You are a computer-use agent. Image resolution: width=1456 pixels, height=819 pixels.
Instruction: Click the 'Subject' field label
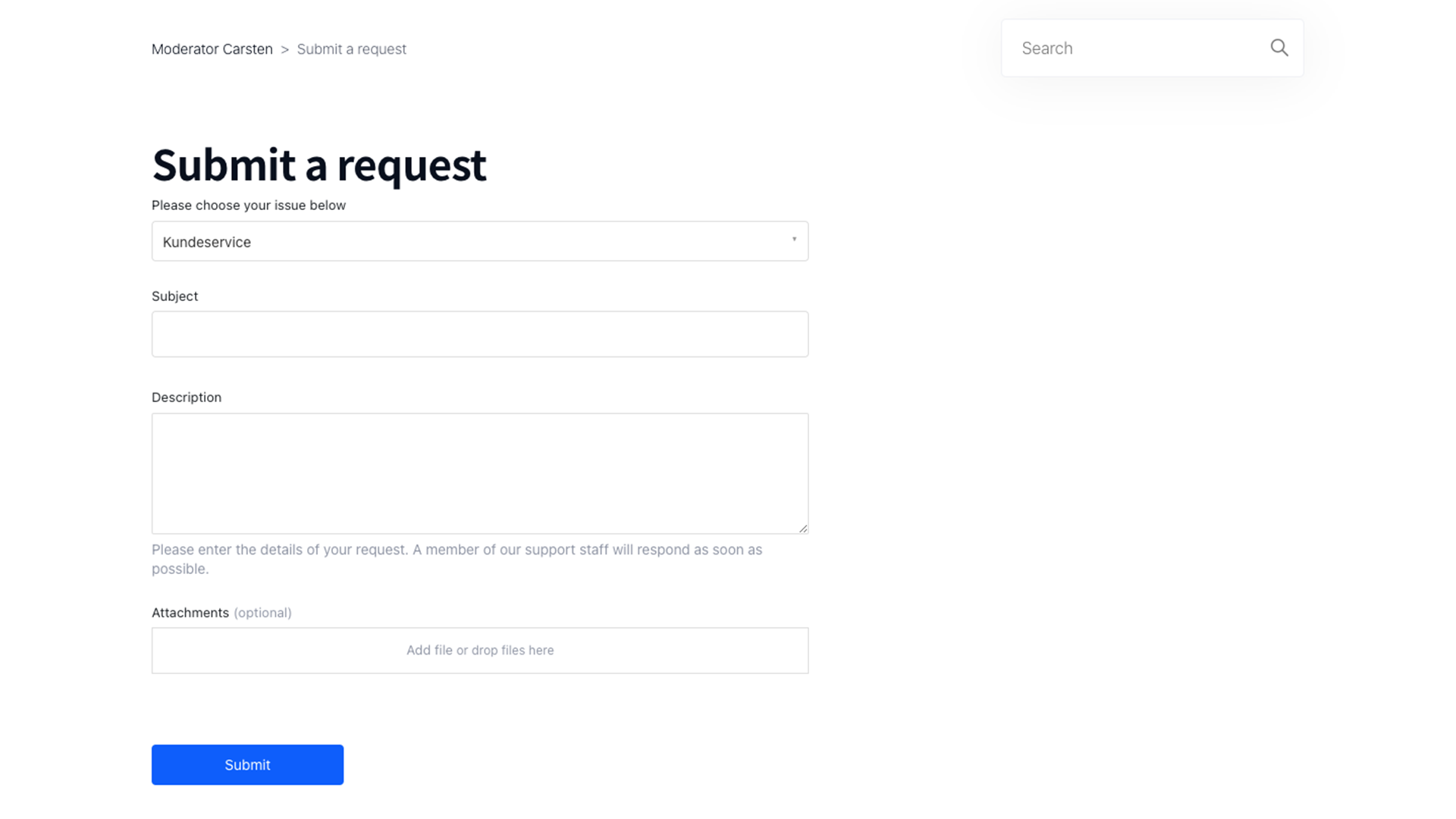tap(174, 297)
